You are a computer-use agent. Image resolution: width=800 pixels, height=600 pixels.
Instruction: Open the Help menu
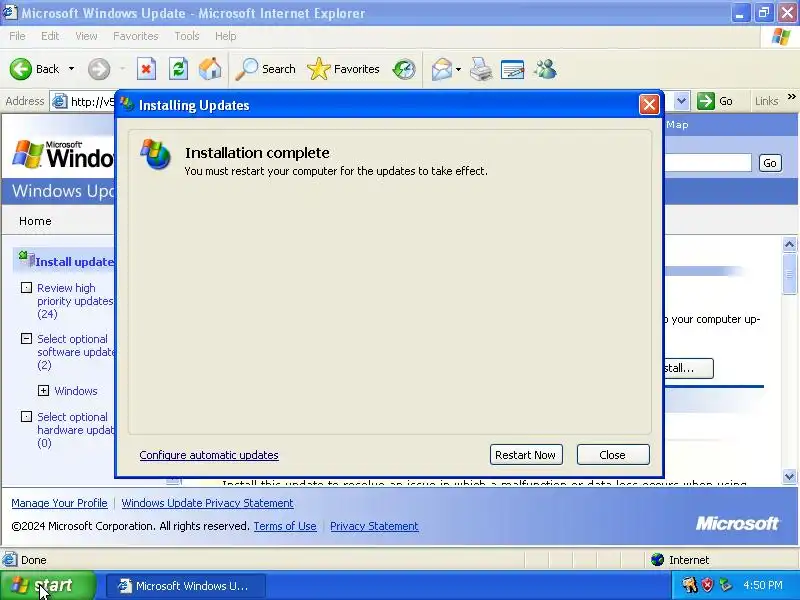click(225, 36)
